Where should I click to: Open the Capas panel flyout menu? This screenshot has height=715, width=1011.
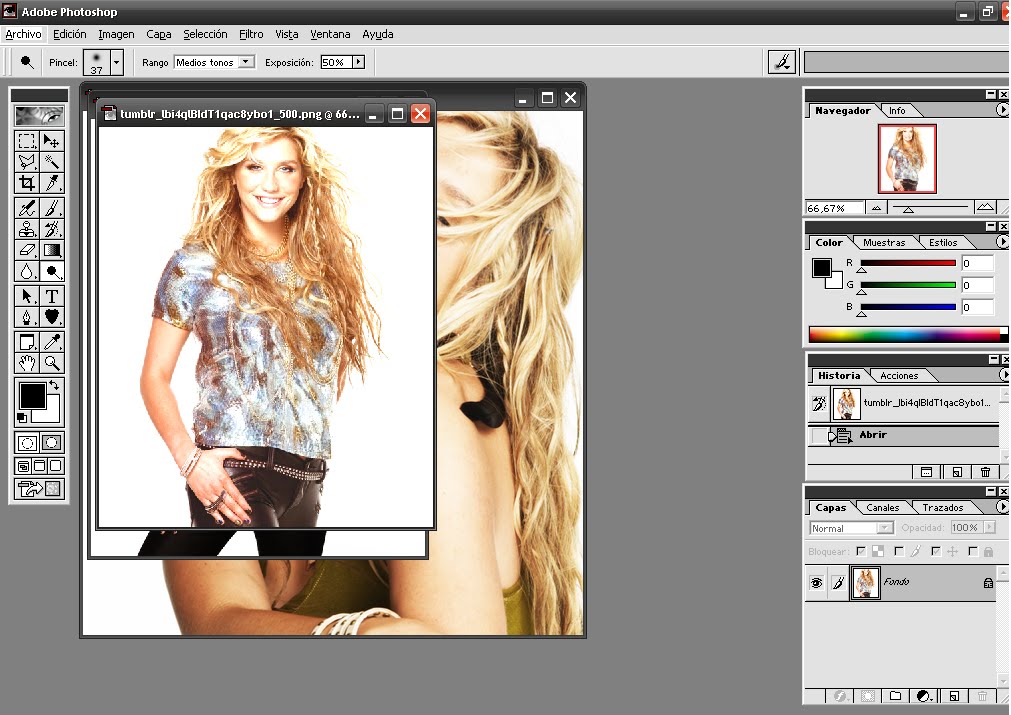click(x=1003, y=507)
